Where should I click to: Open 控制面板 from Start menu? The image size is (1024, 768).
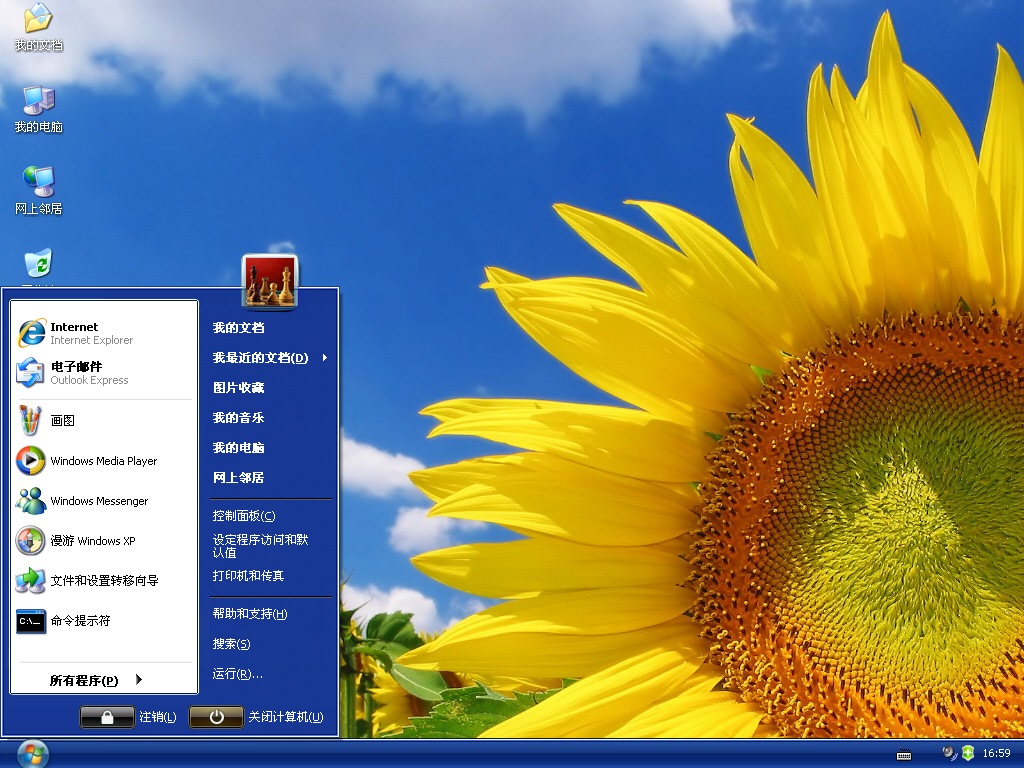pyautogui.click(x=243, y=516)
